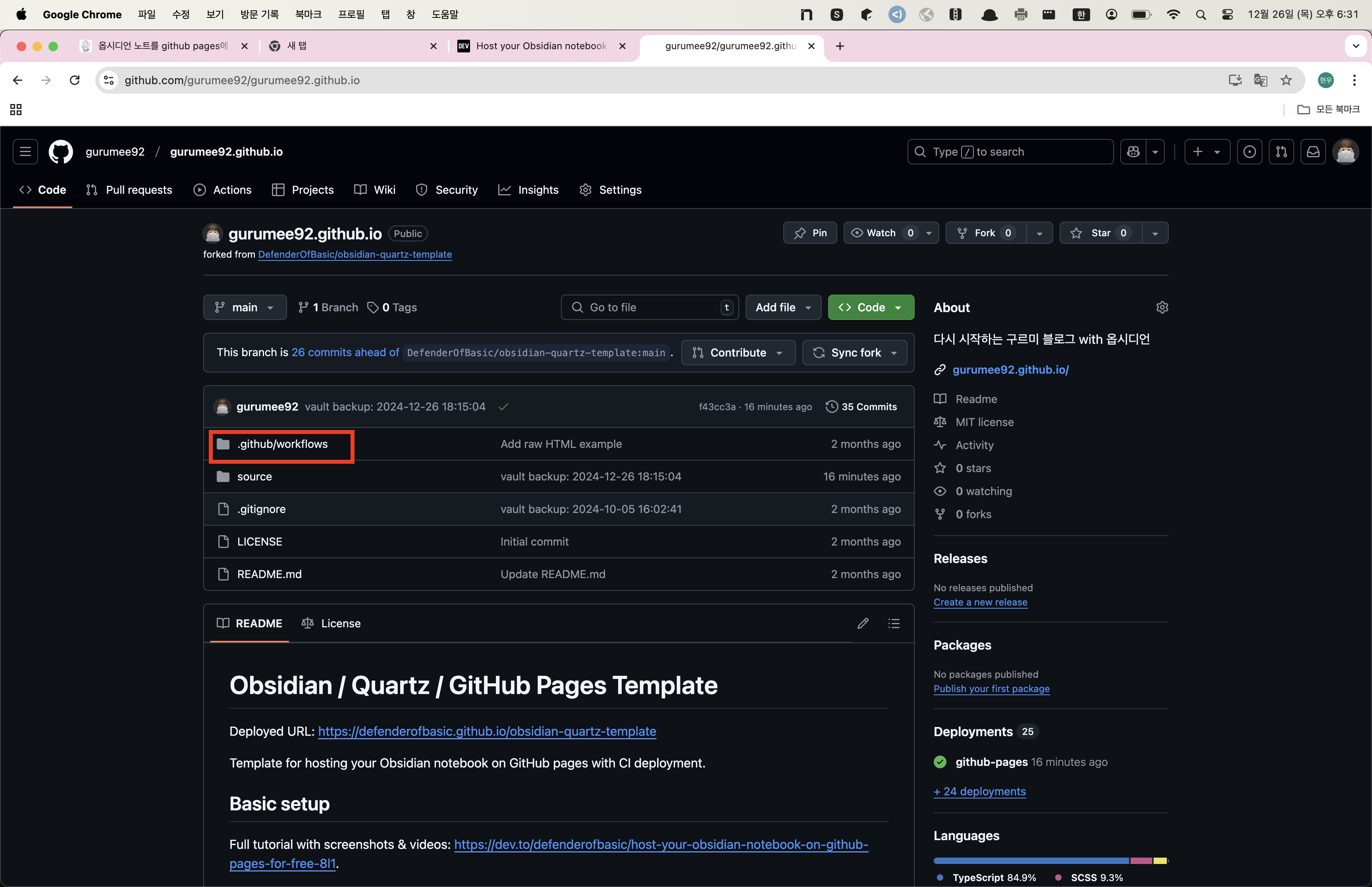Pin the repository
The width and height of the screenshot is (1372, 887).
pos(809,233)
